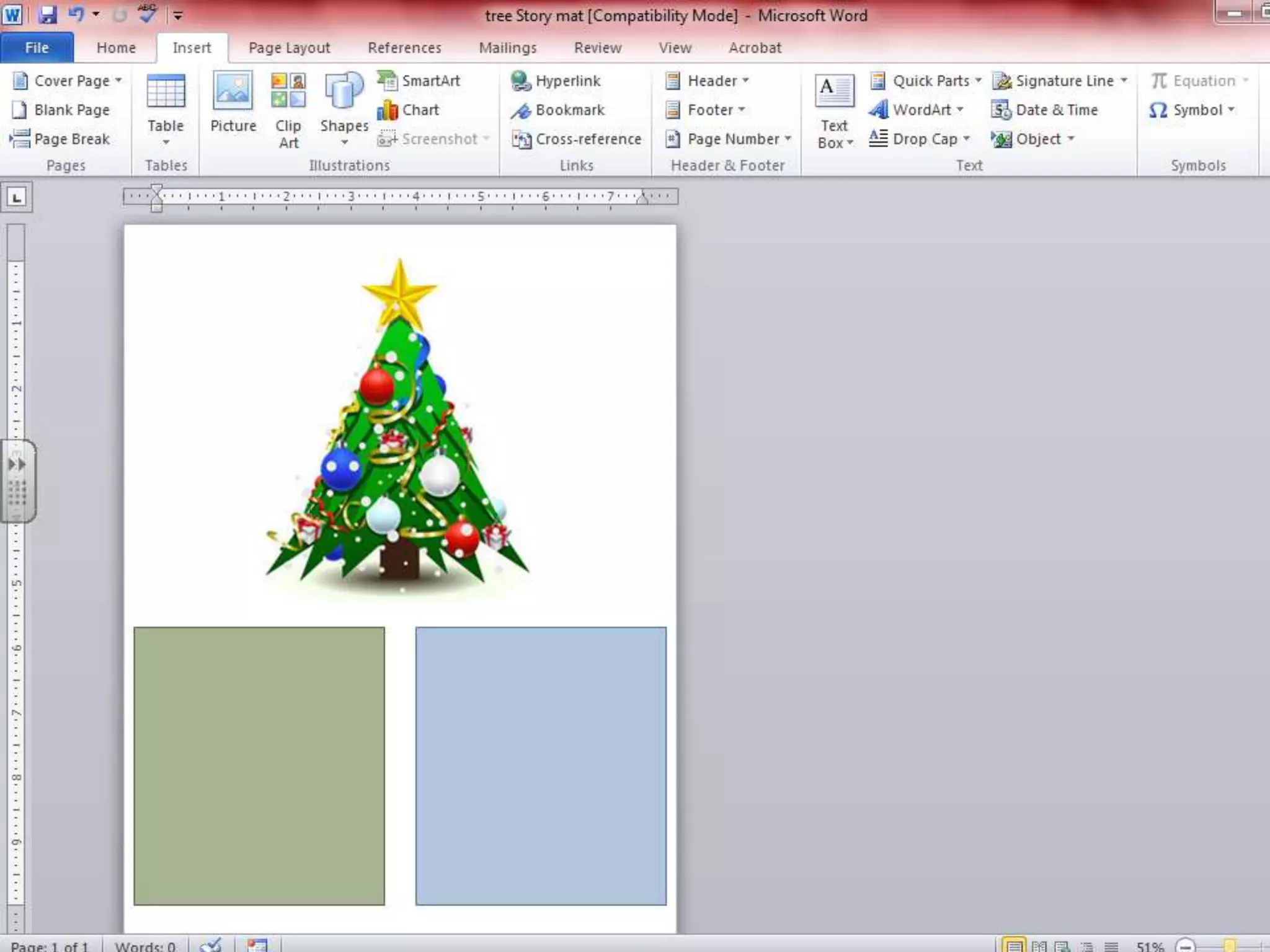This screenshot has height=952, width=1270.
Task: Click the zoom out minus button
Action: click(x=1185, y=946)
